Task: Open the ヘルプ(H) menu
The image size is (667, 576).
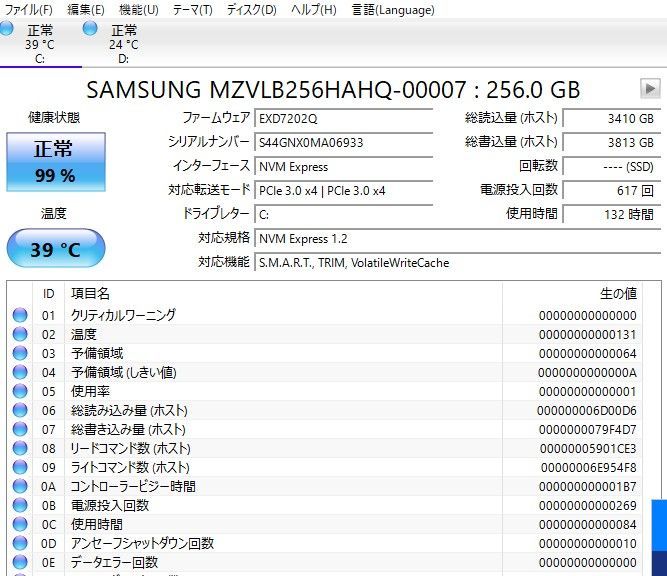Action: tap(314, 9)
